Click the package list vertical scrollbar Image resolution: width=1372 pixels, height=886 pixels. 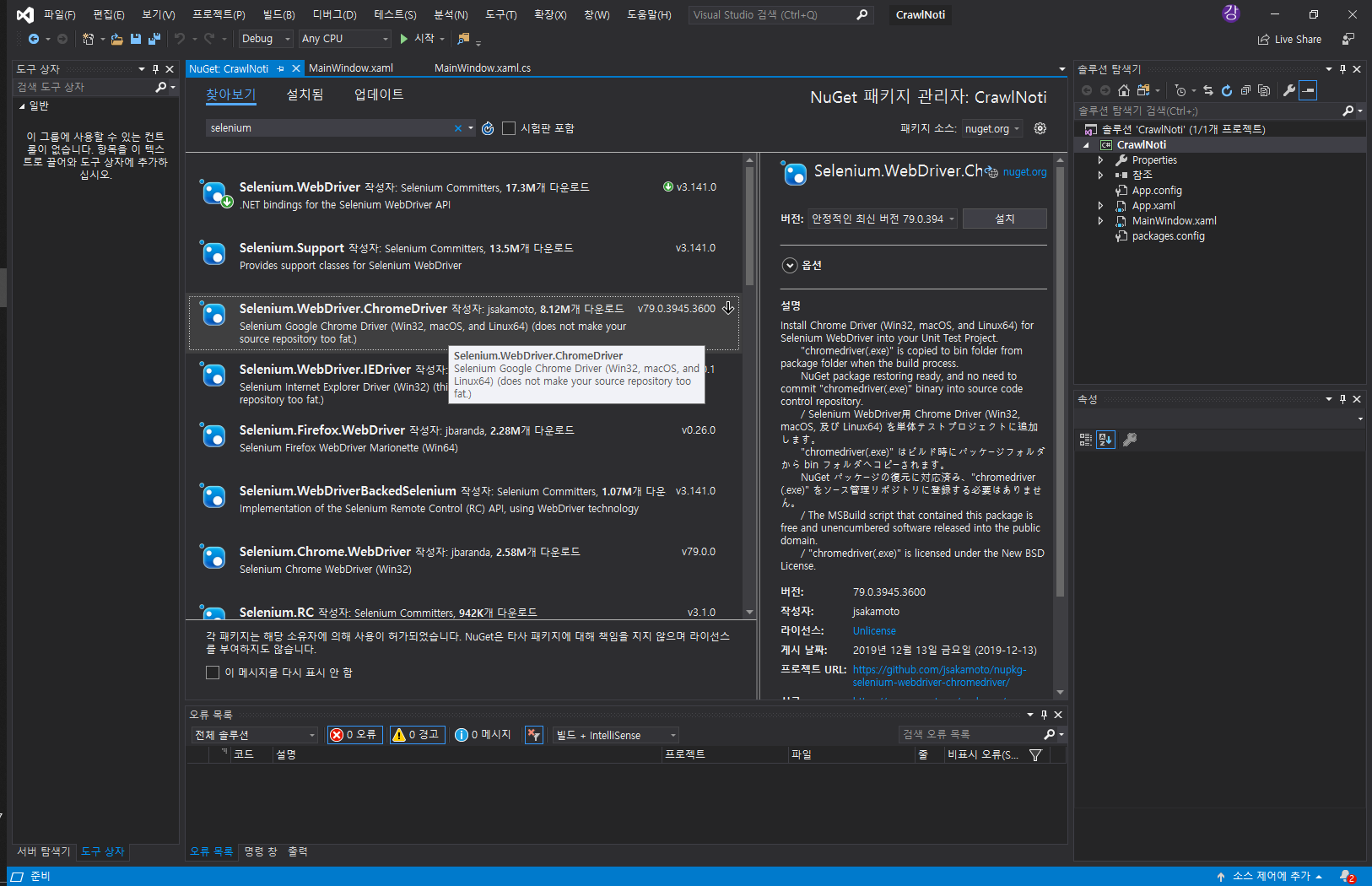coord(749,225)
